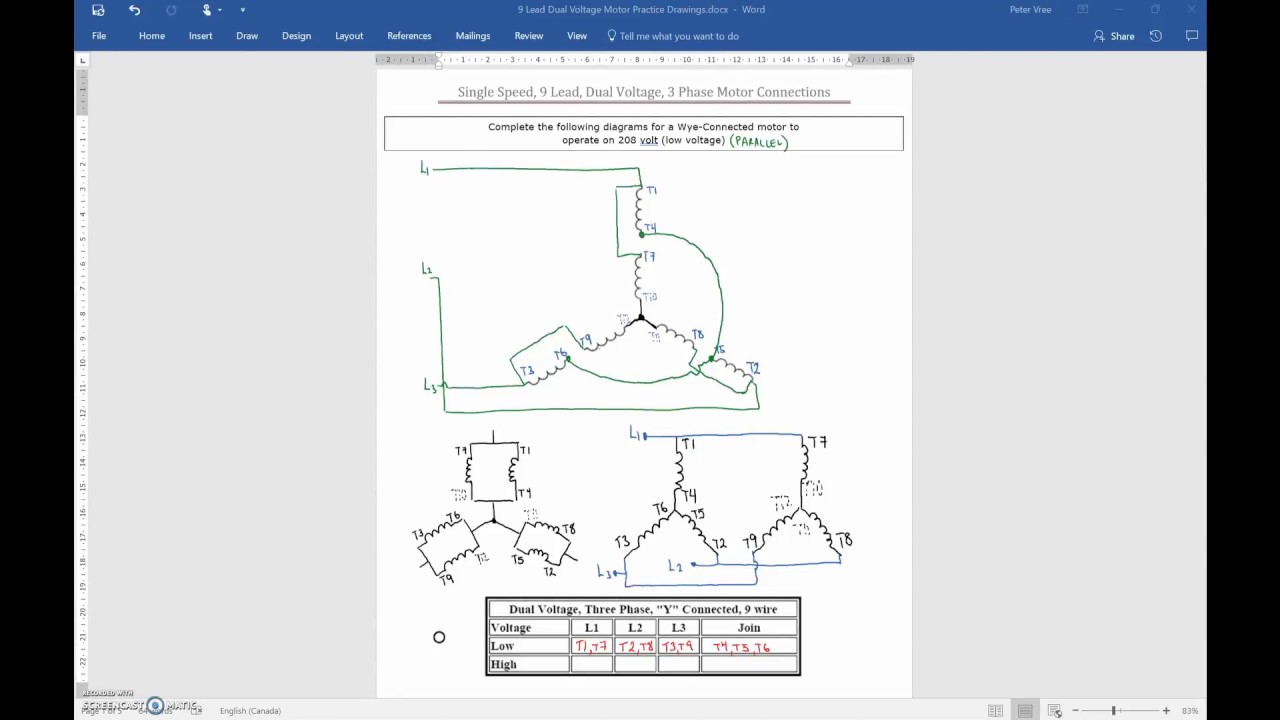Open Ribbon Display Options icon
This screenshot has height=720, width=1280.
[x=1082, y=10]
